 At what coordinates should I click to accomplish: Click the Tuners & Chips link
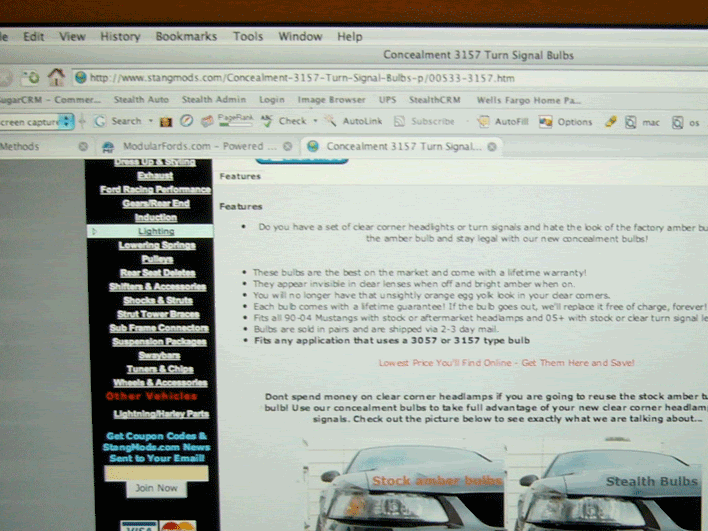tap(160, 369)
